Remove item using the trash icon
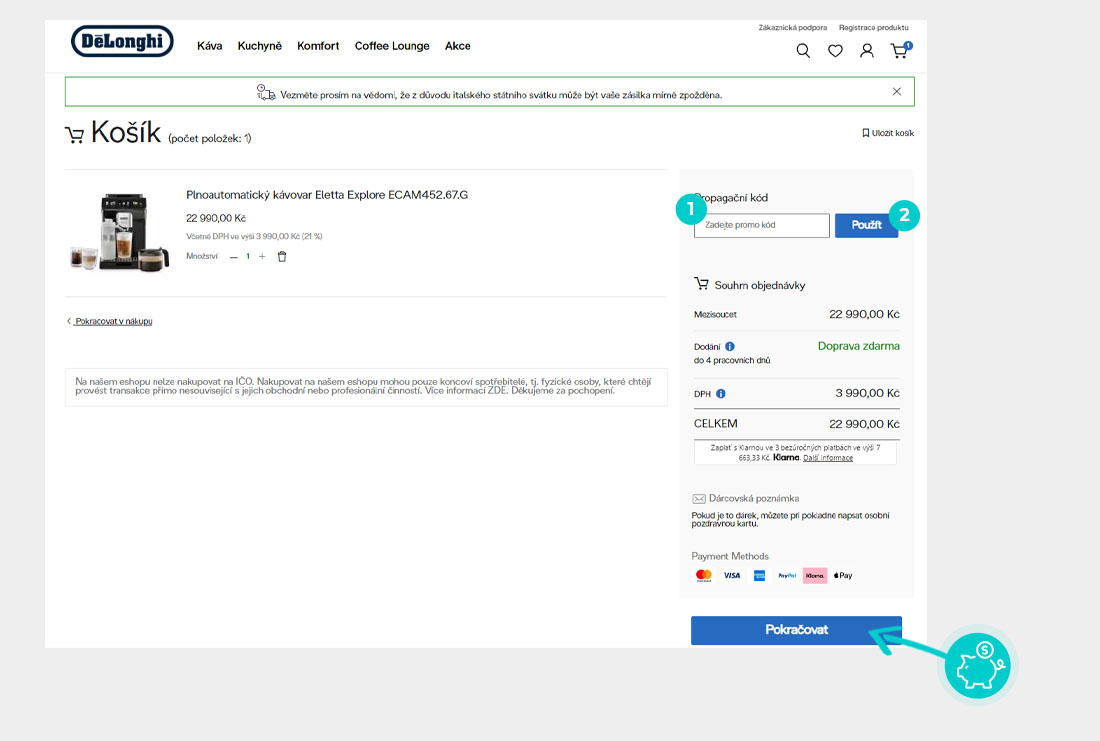 pos(282,257)
